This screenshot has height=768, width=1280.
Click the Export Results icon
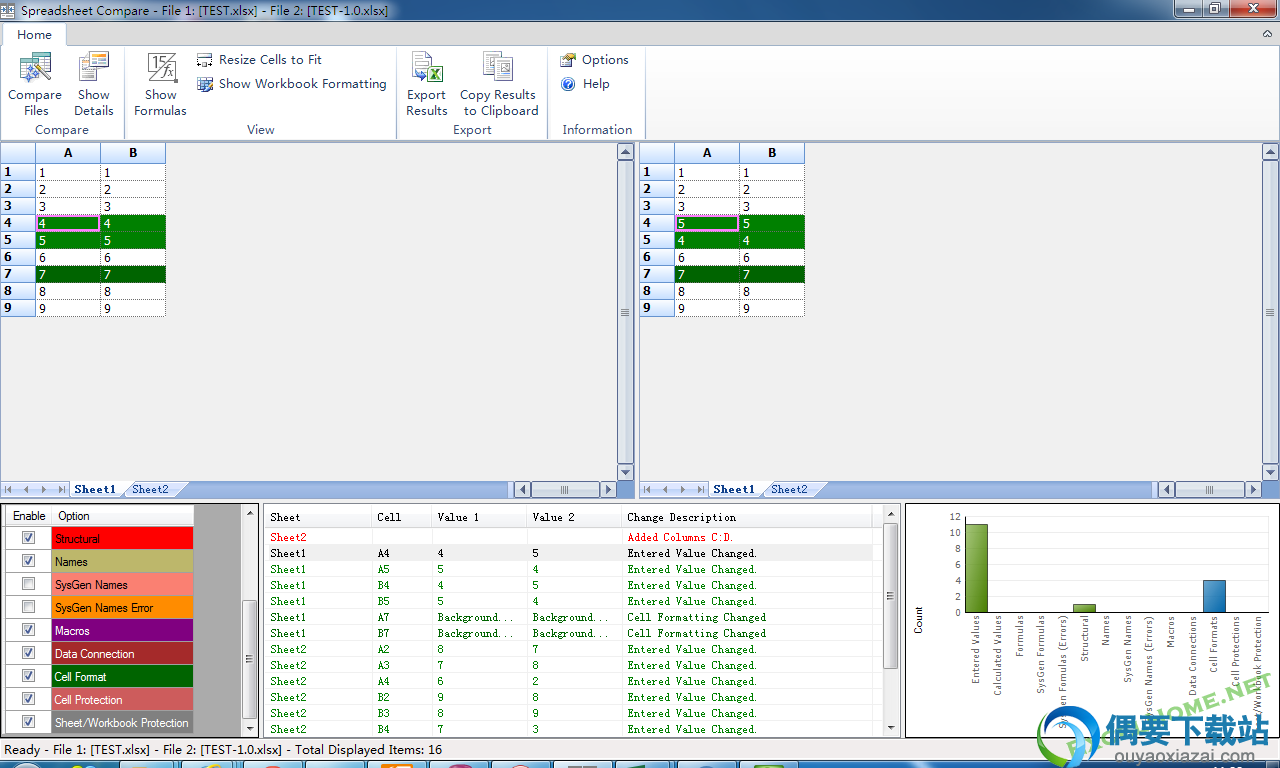coord(427,68)
